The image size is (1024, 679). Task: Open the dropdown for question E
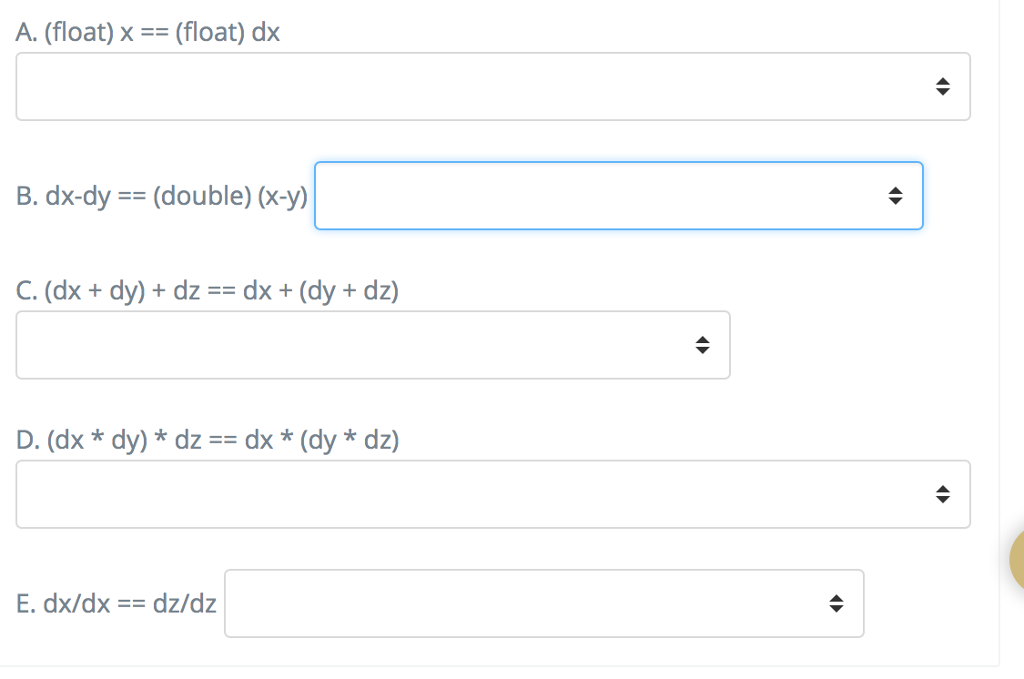coord(544,603)
